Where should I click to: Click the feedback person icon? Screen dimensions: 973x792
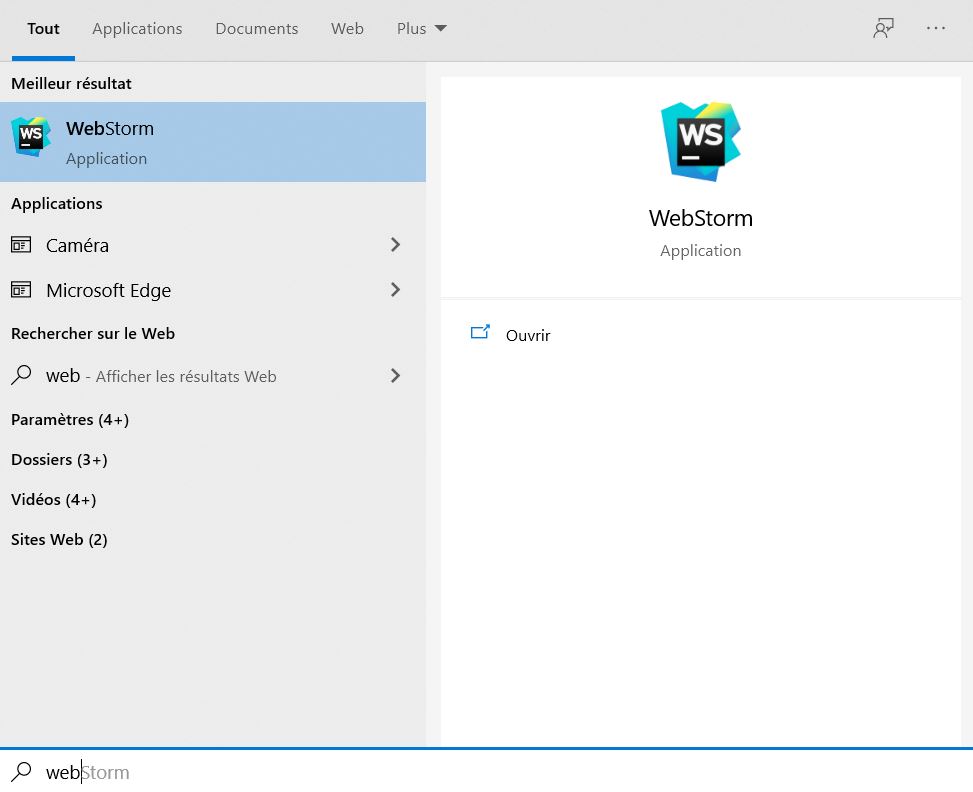click(884, 28)
